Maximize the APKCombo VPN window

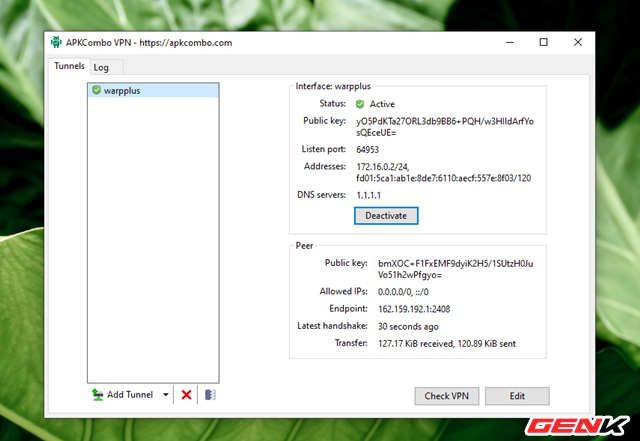click(543, 43)
